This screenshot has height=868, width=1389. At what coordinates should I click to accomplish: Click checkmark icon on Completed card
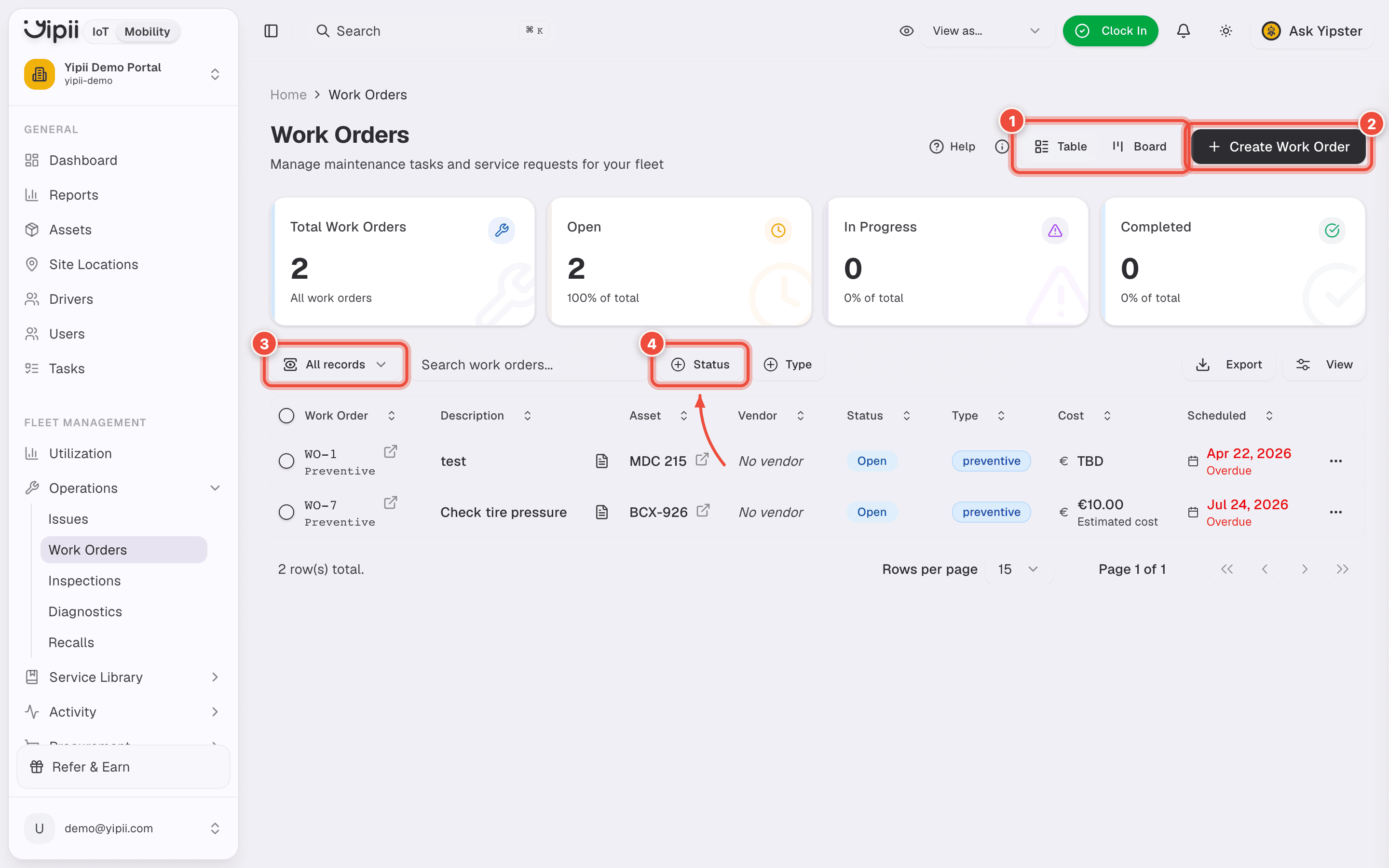click(1332, 230)
